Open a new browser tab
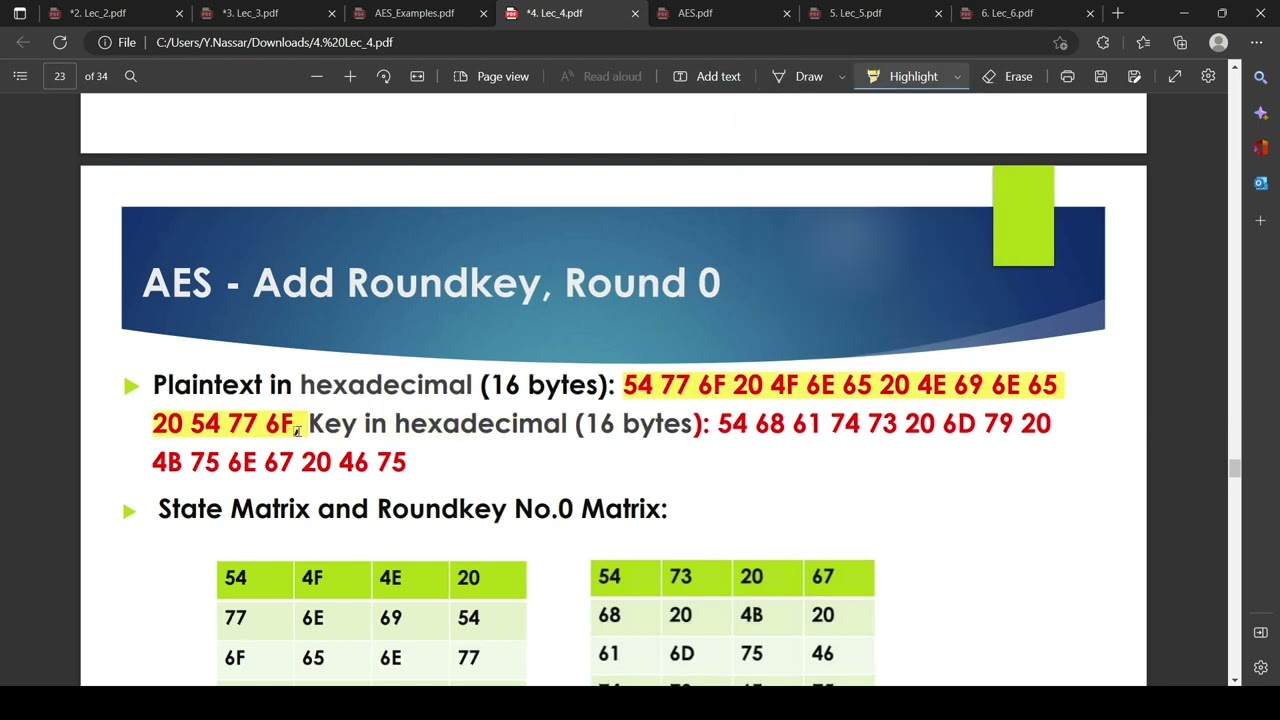 (x=1118, y=13)
